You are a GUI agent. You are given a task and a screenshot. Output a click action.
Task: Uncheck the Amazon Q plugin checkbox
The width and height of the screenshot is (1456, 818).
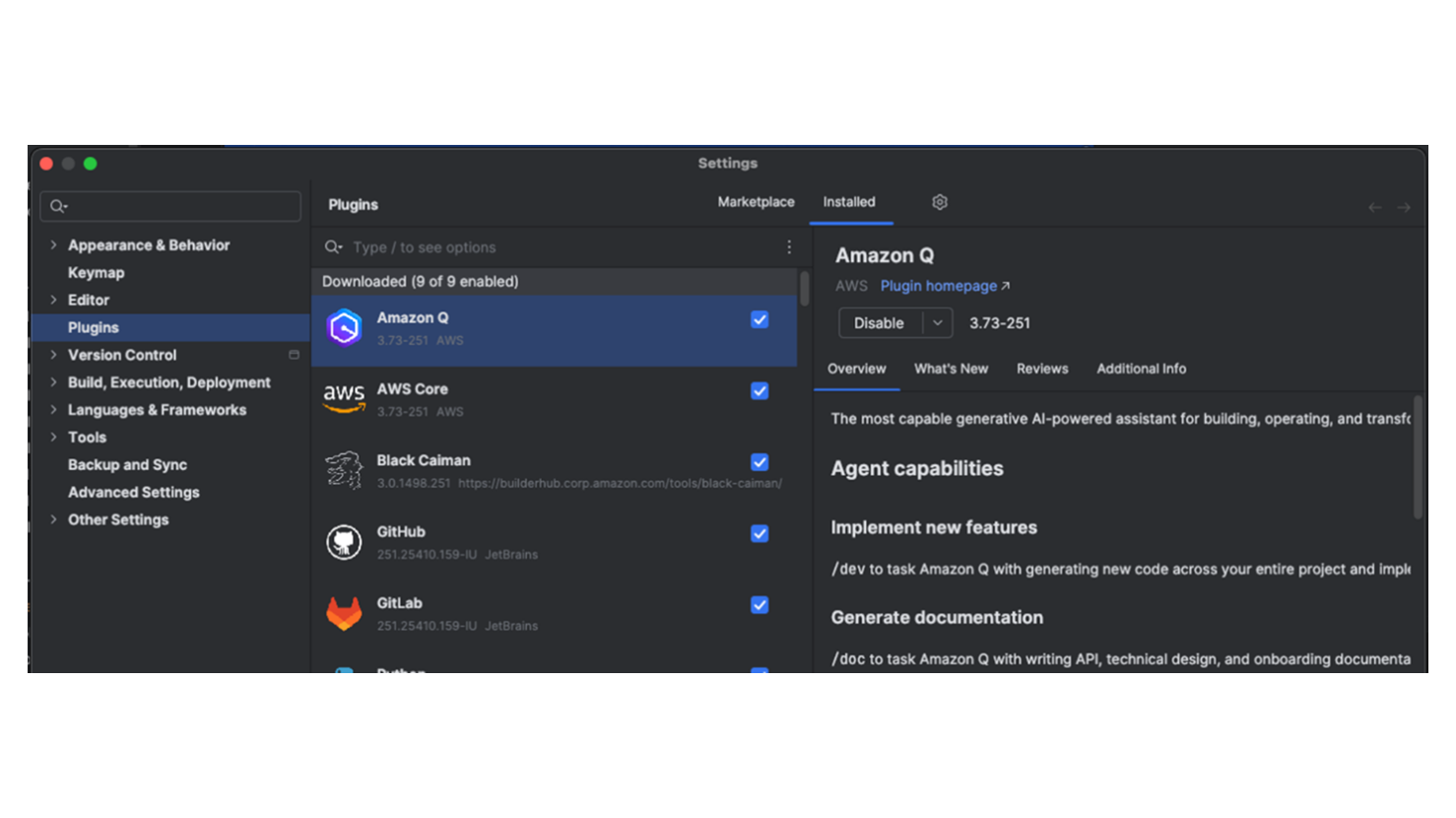click(x=760, y=319)
